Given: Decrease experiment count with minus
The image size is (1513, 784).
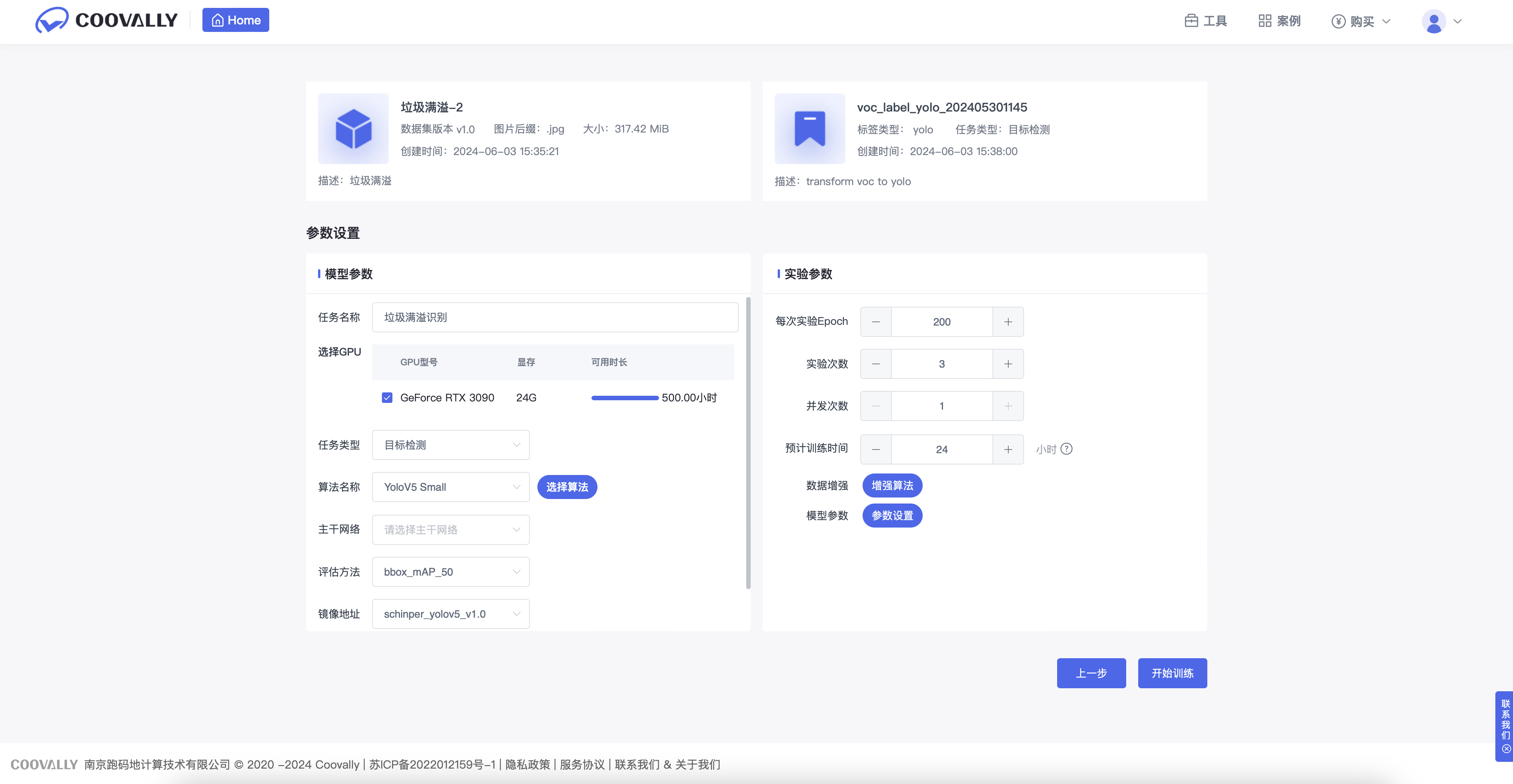Looking at the screenshot, I should [x=876, y=364].
